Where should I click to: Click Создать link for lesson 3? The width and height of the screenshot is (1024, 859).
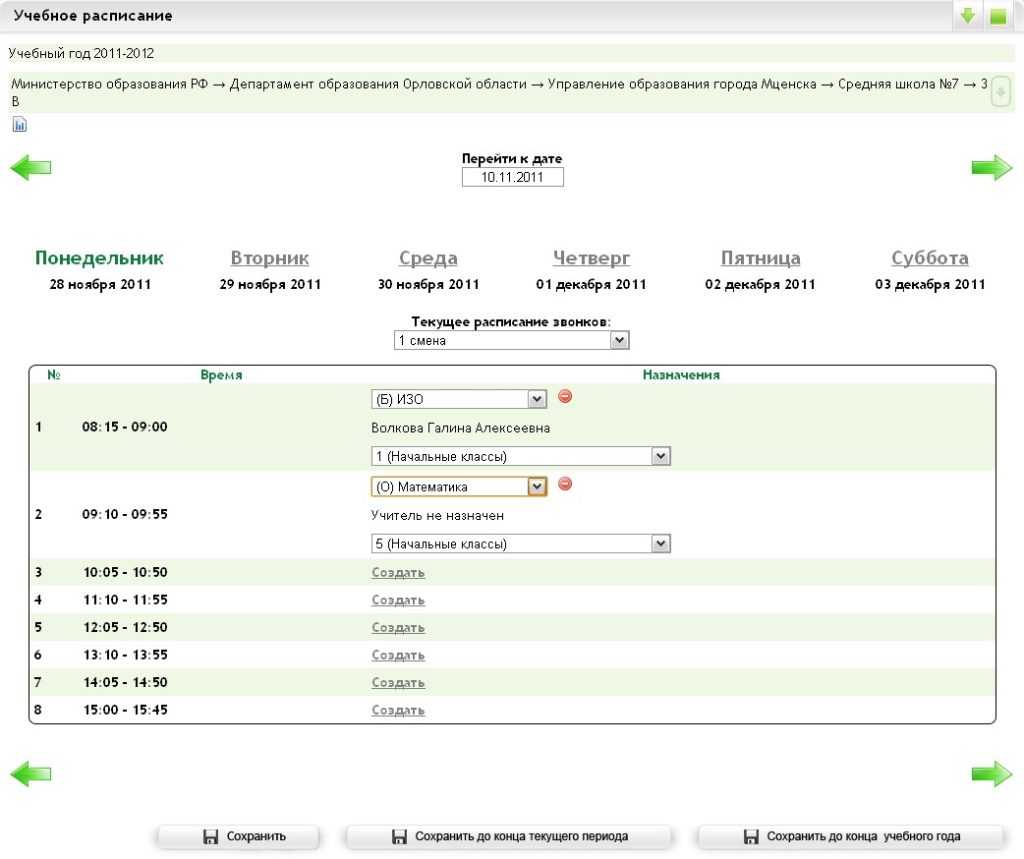point(398,573)
